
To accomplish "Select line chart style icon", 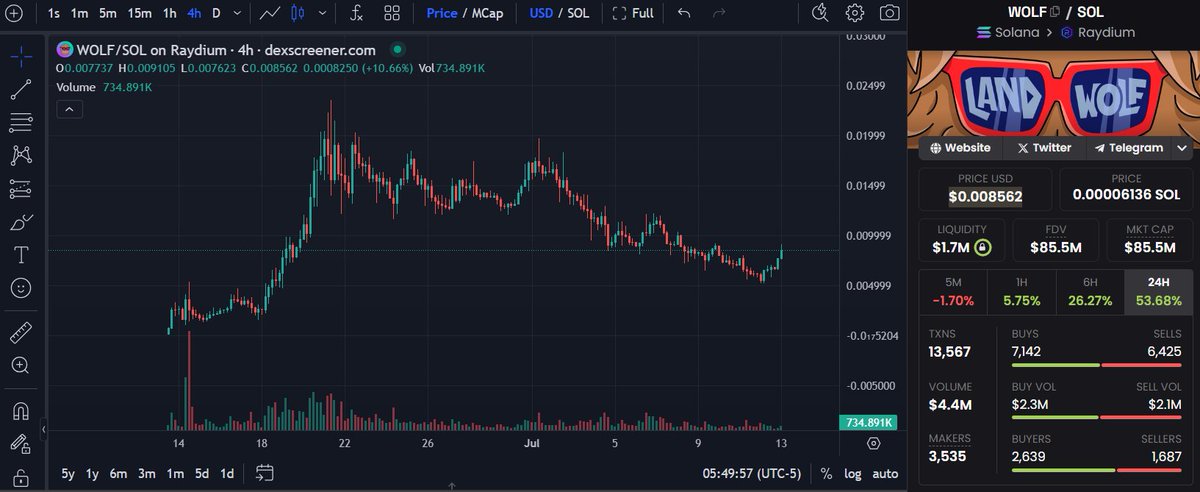I will click(268, 13).
